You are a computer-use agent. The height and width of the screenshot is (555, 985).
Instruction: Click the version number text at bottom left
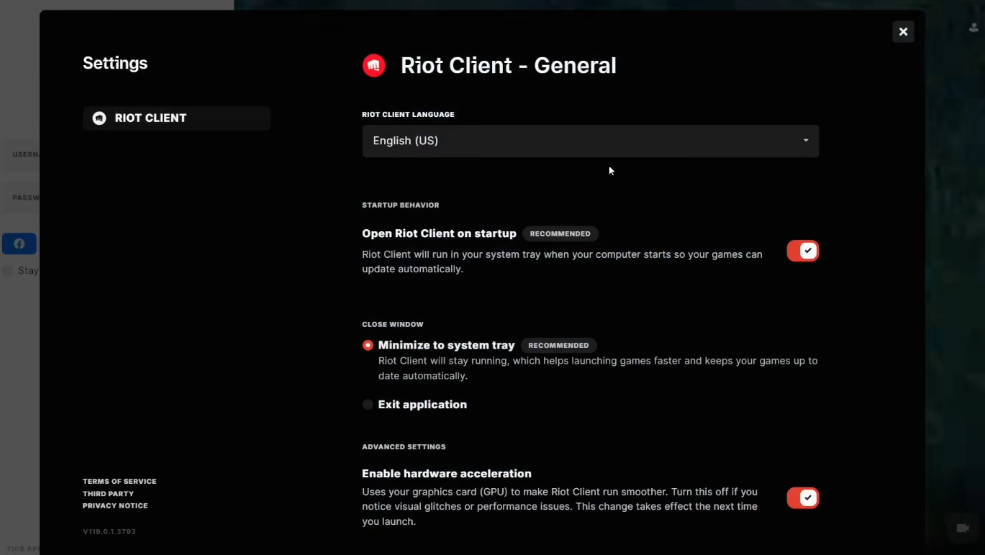coord(108,532)
